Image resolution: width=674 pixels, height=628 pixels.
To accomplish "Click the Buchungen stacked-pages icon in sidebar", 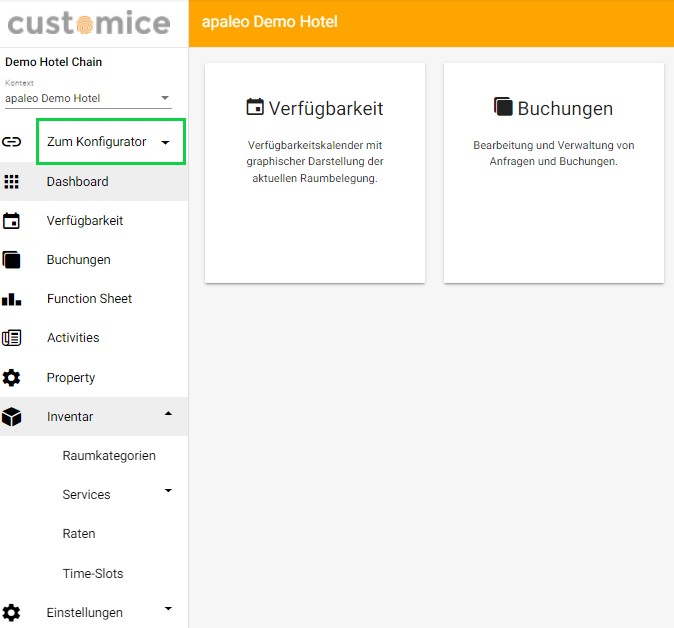I will coord(12,260).
